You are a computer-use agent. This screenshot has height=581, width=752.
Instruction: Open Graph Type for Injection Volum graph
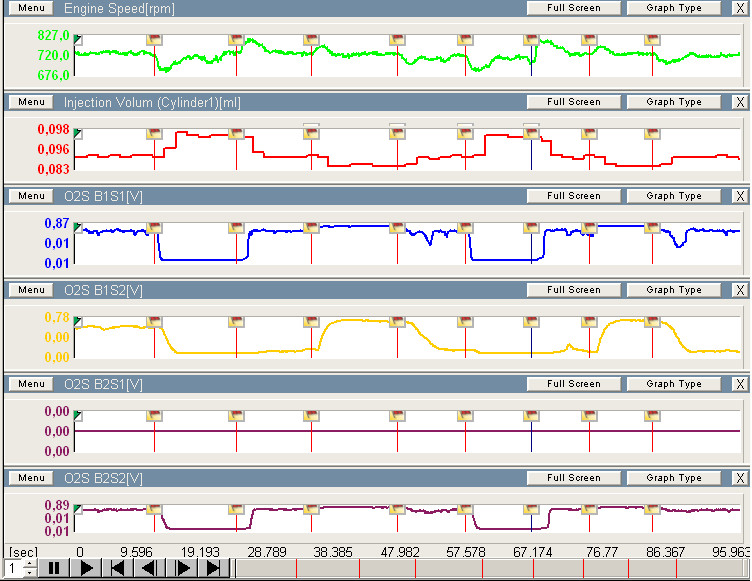[x=674, y=102]
